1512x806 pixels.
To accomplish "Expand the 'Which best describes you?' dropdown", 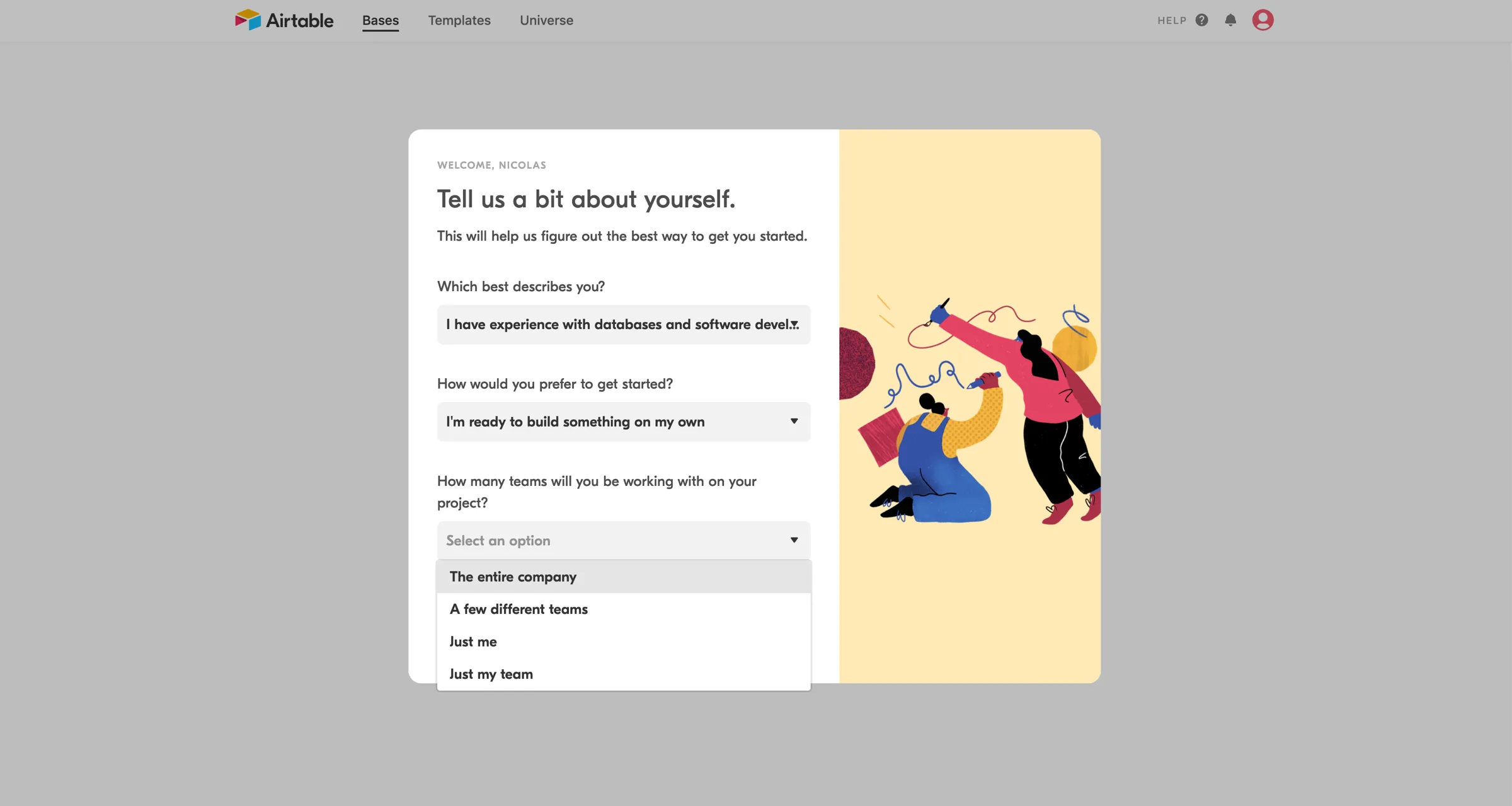I will point(623,324).
